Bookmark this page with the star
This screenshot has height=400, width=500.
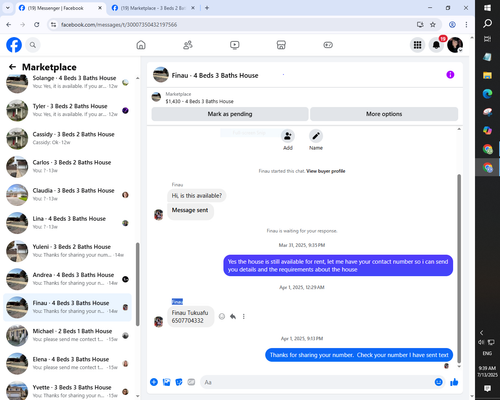433,25
